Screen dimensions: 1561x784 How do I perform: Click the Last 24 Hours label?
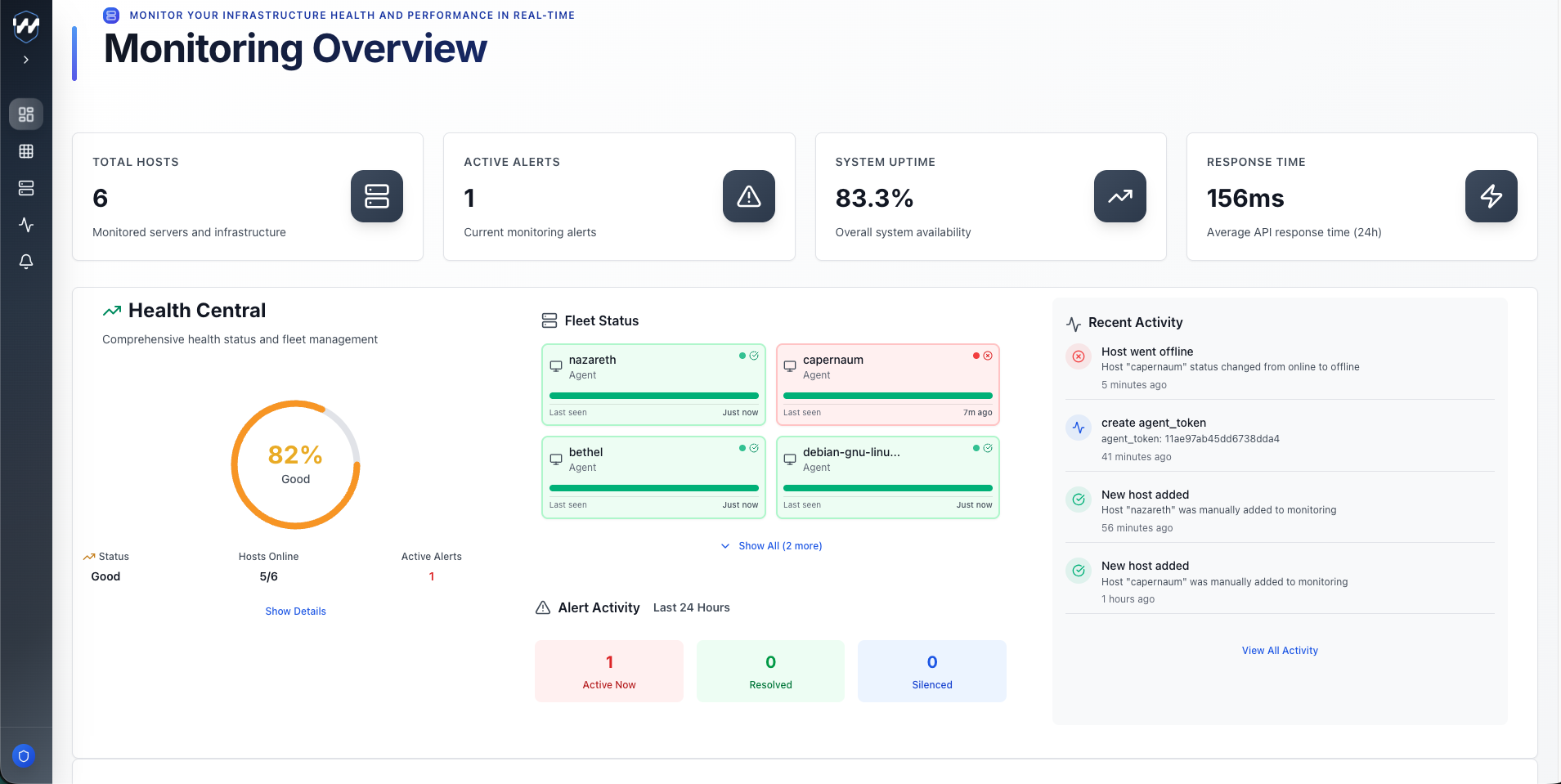coord(692,607)
